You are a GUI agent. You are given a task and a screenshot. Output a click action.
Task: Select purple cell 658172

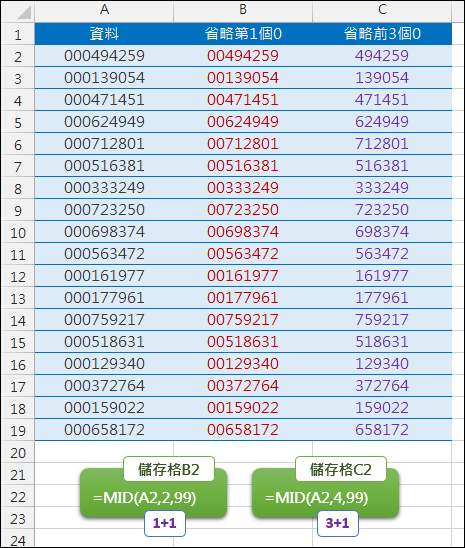(x=382, y=430)
